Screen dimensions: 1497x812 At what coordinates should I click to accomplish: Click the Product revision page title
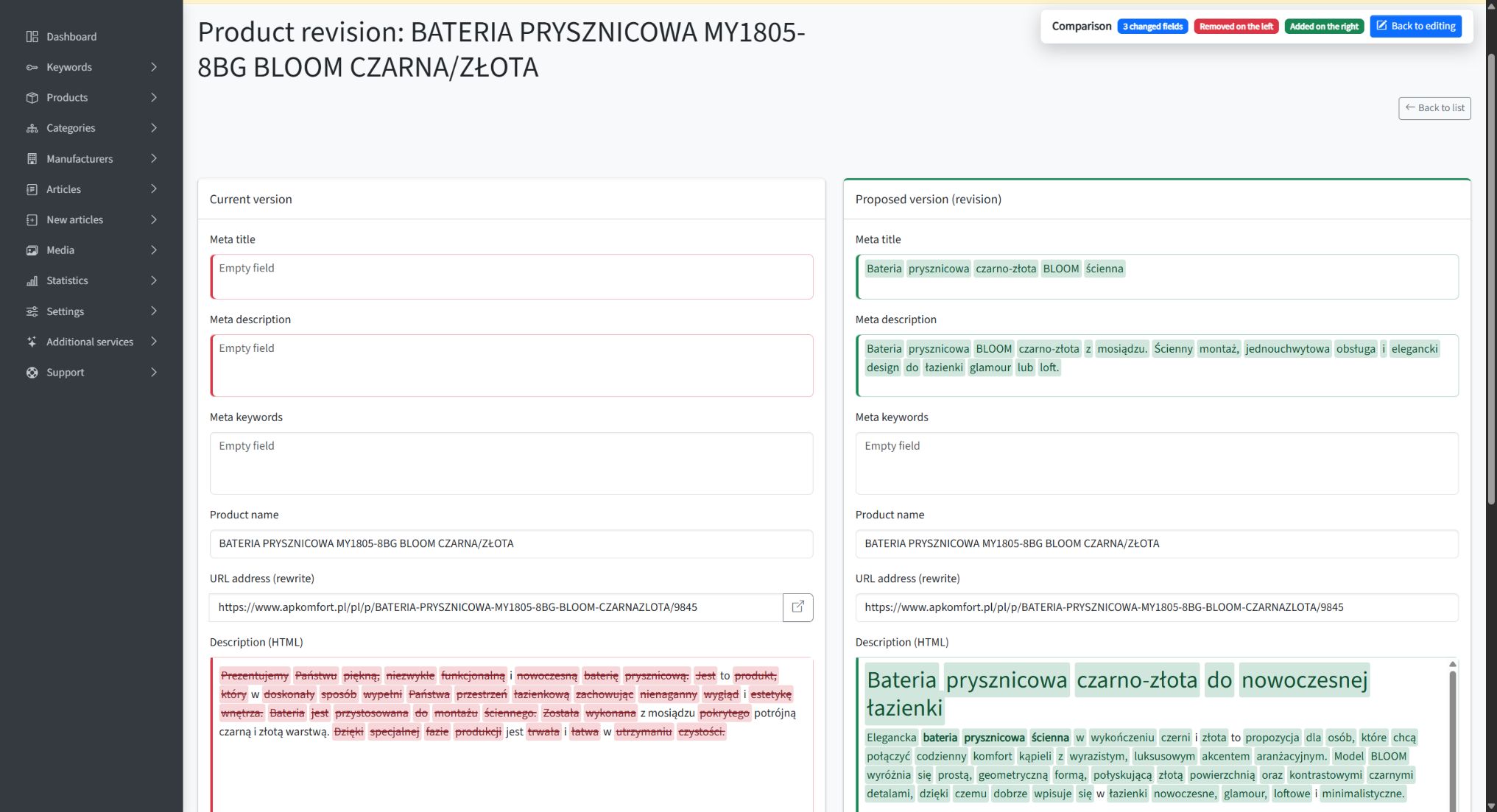(501, 49)
